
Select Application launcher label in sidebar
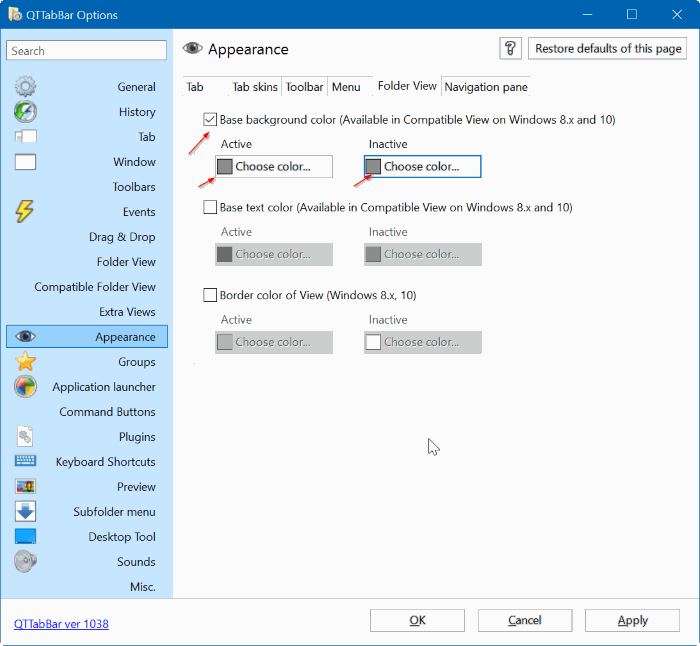pos(104,387)
